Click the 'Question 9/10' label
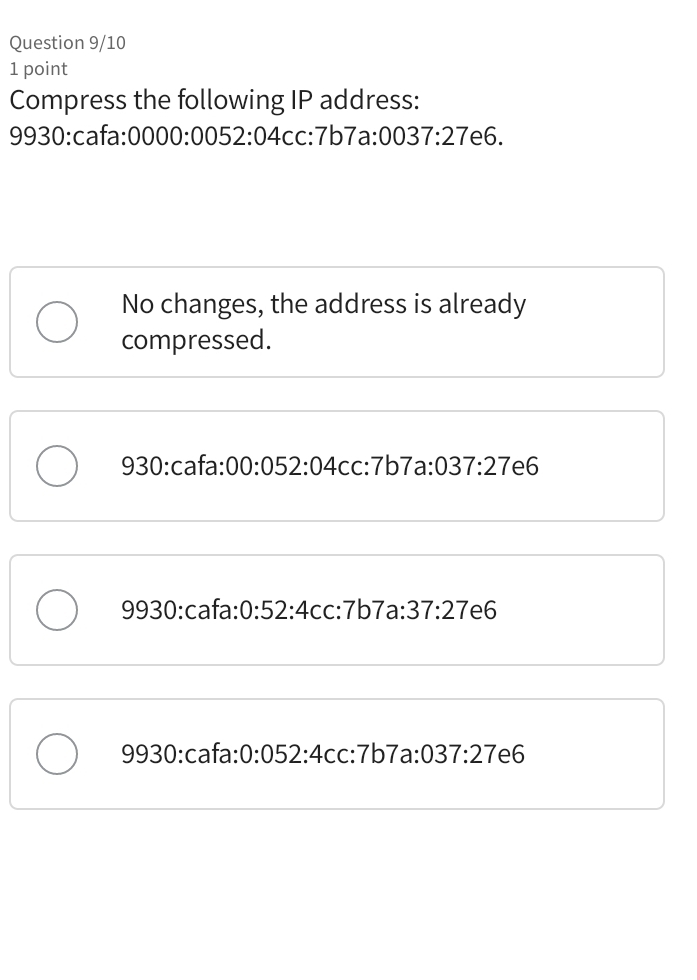 tap(68, 42)
